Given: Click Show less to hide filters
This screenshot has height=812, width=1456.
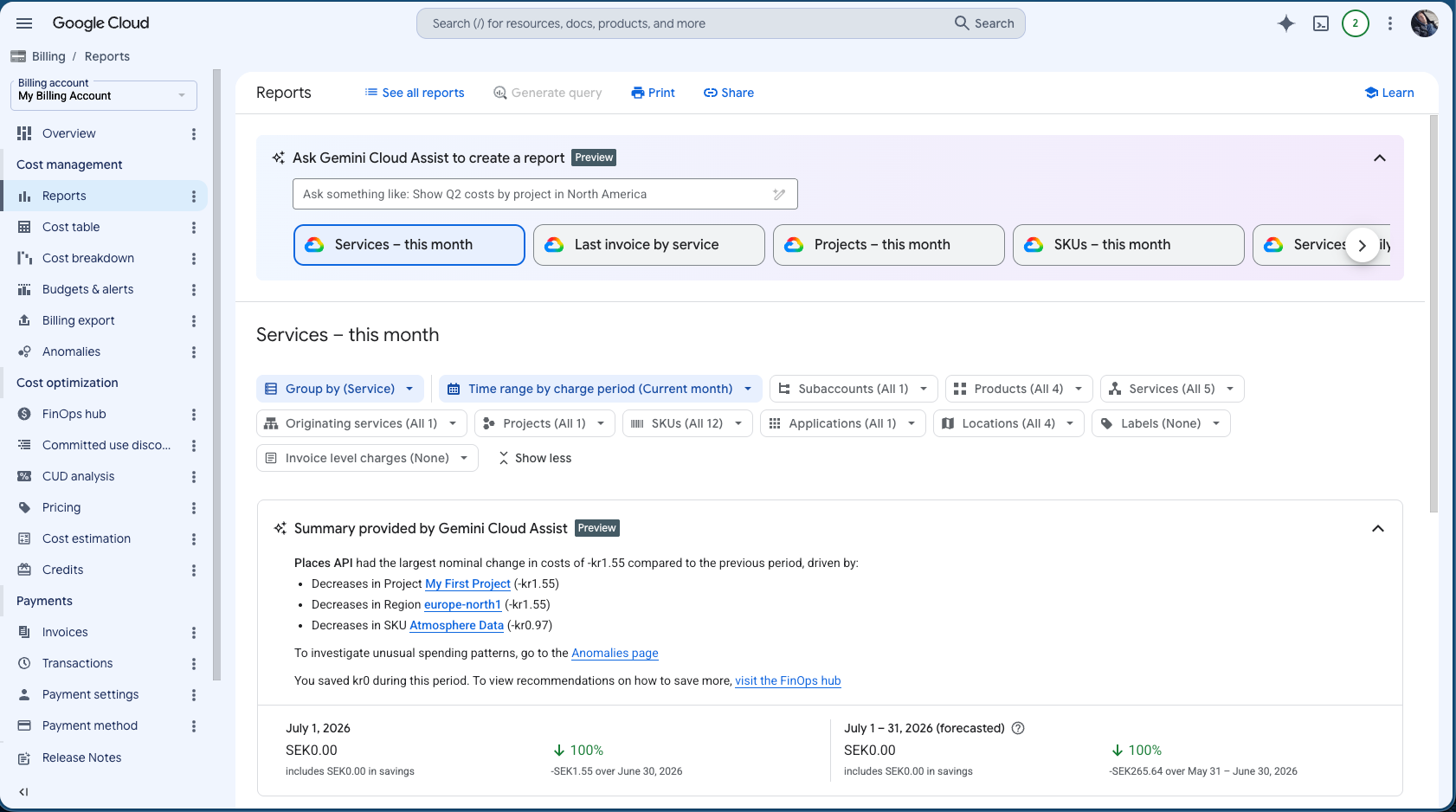Looking at the screenshot, I should [535, 458].
